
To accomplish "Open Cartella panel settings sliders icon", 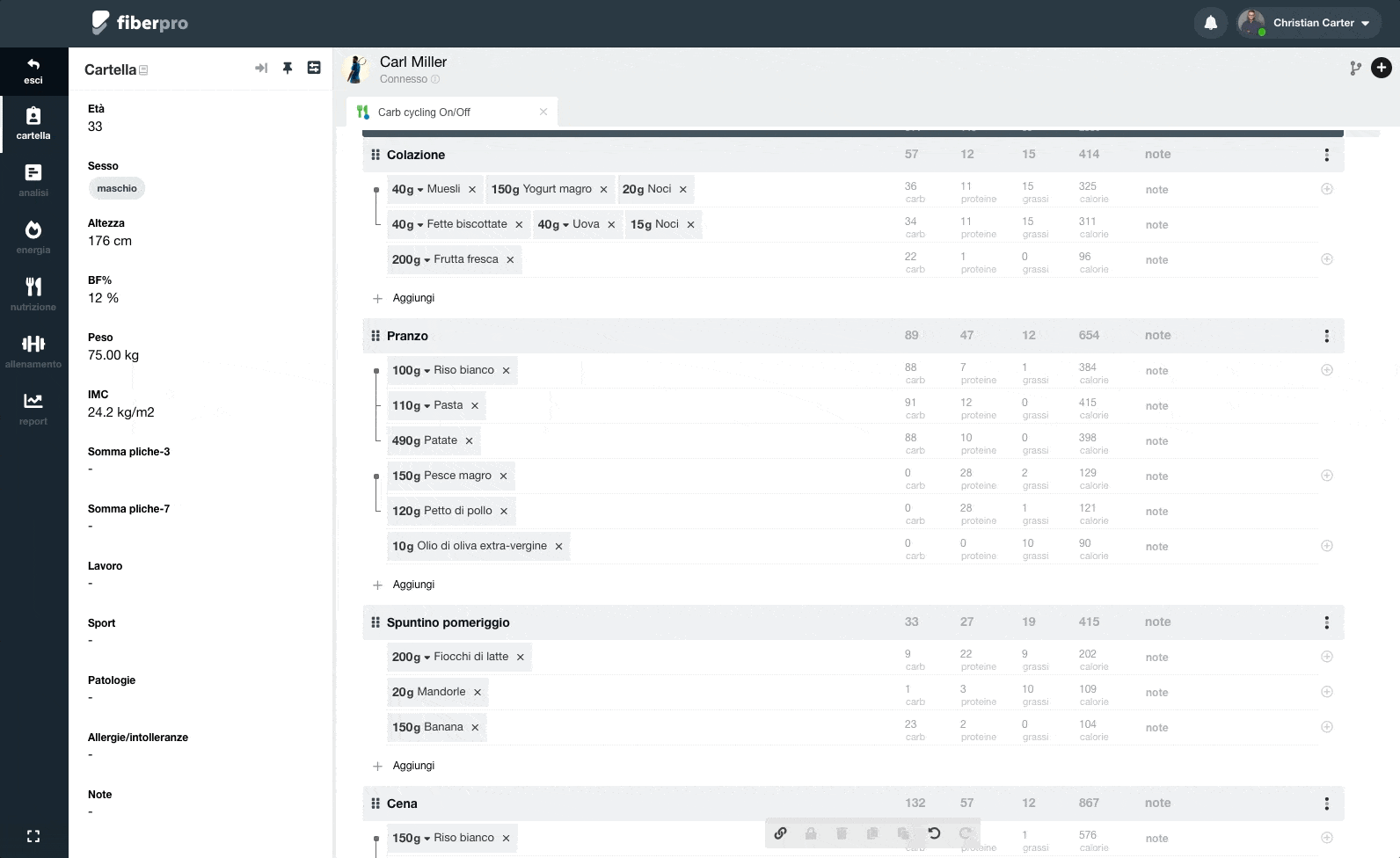I will point(314,68).
